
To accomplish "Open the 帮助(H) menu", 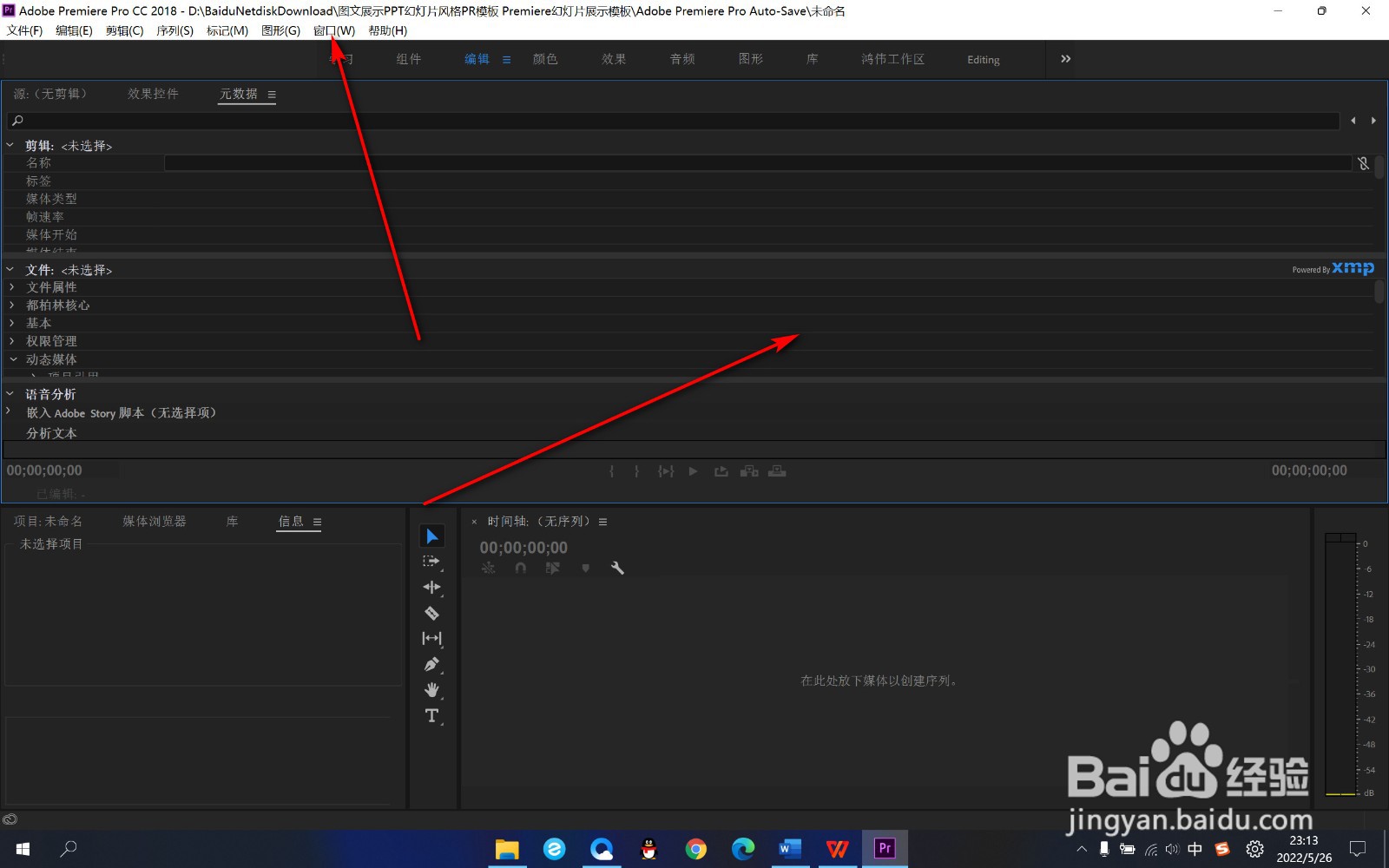I will click(x=387, y=30).
